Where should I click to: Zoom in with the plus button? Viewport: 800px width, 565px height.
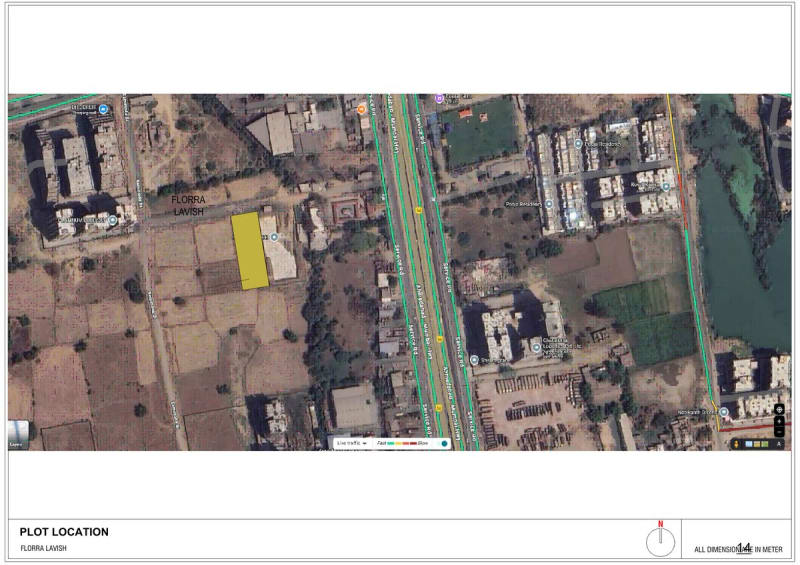point(779,421)
